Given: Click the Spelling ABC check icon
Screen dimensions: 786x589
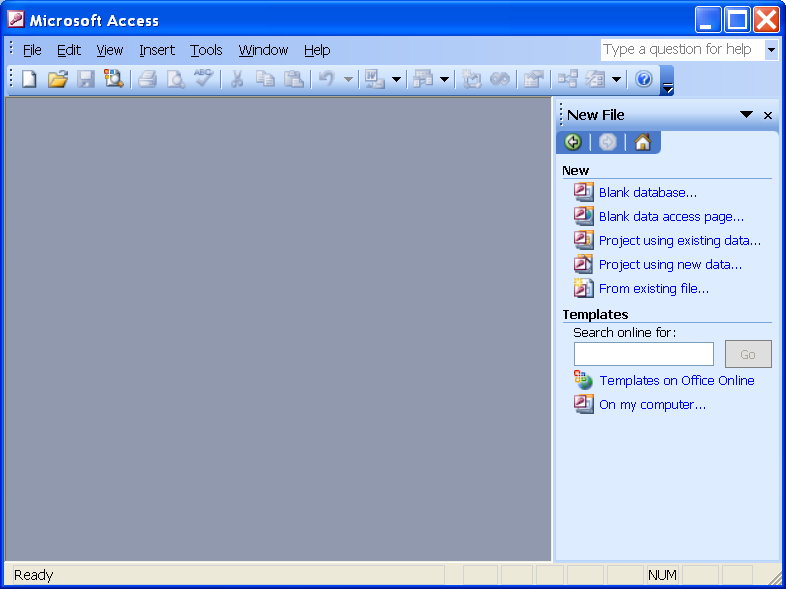Looking at the screenshot, I should point(204,79).
